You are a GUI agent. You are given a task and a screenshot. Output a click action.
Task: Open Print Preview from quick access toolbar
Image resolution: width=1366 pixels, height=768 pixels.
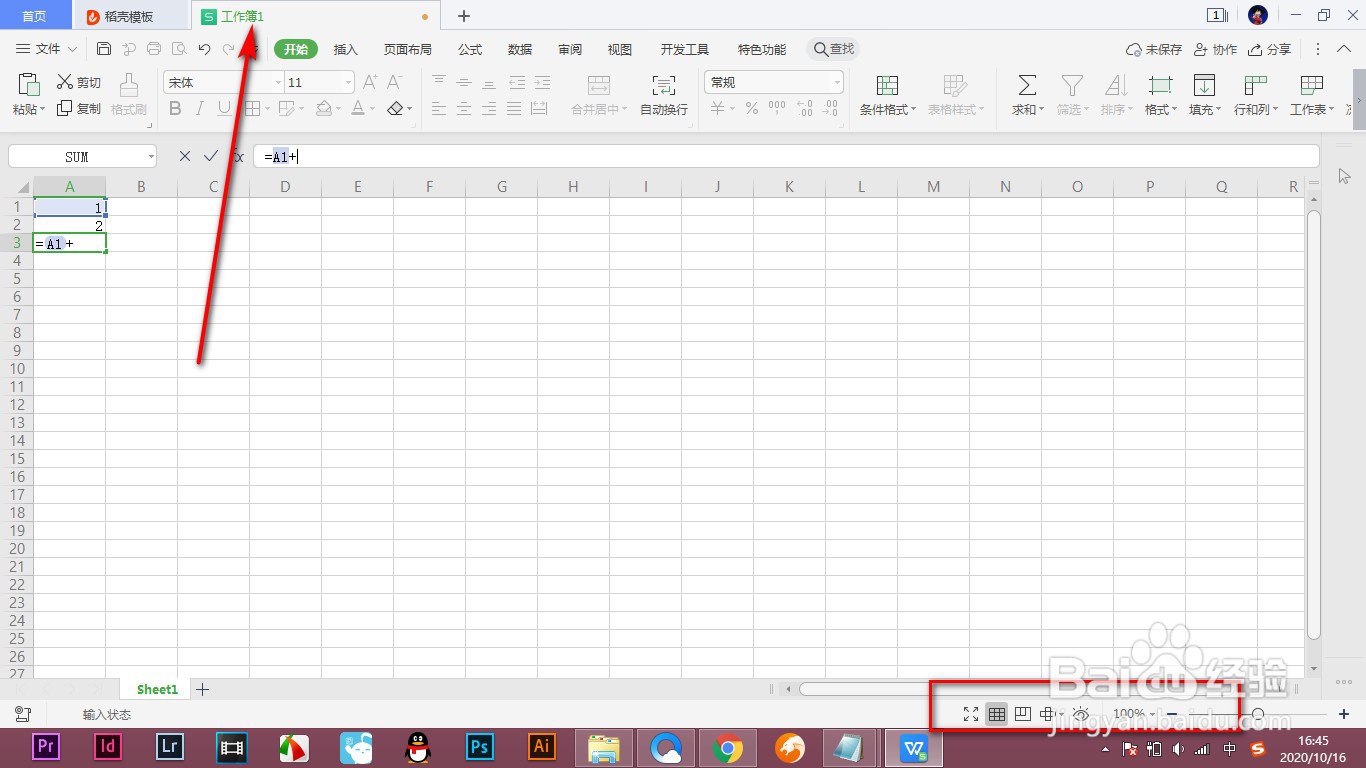coord(179,49)
